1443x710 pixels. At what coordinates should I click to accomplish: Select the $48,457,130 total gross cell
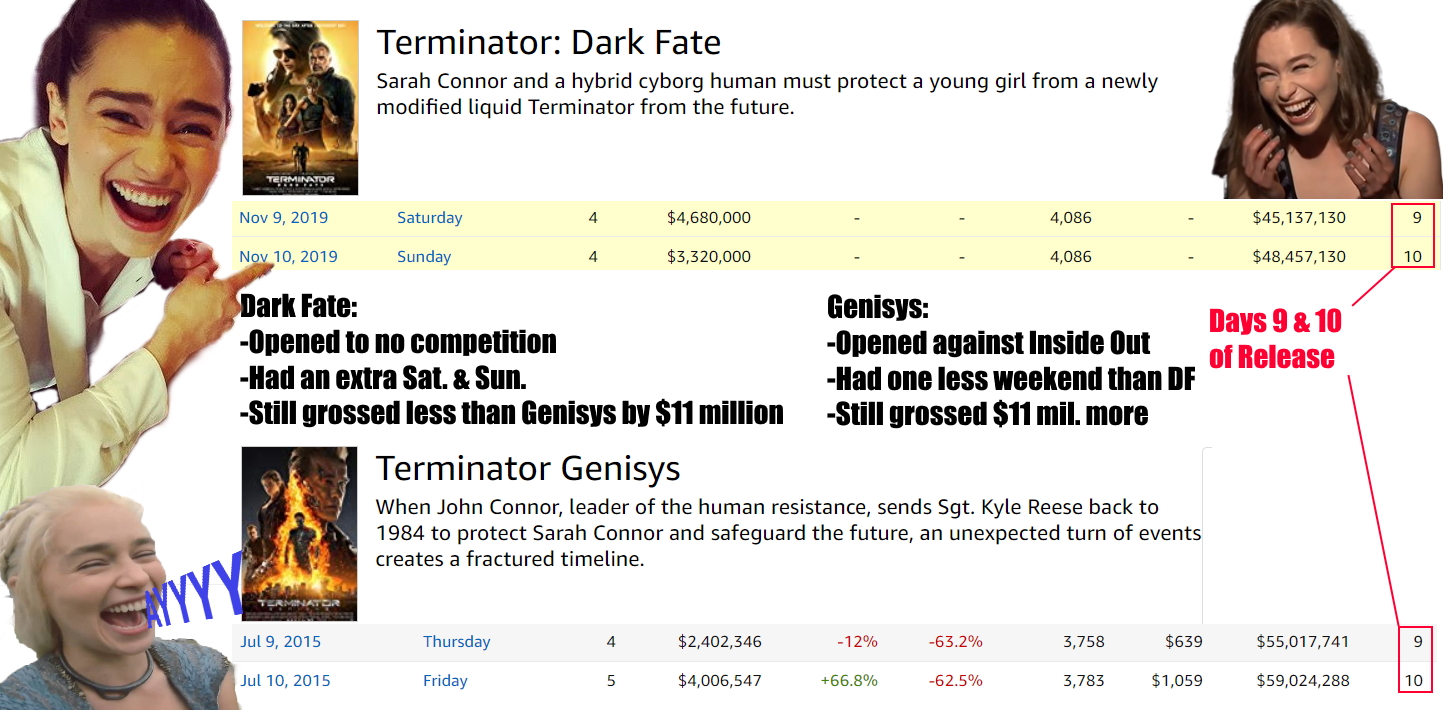coord(1299,256)
